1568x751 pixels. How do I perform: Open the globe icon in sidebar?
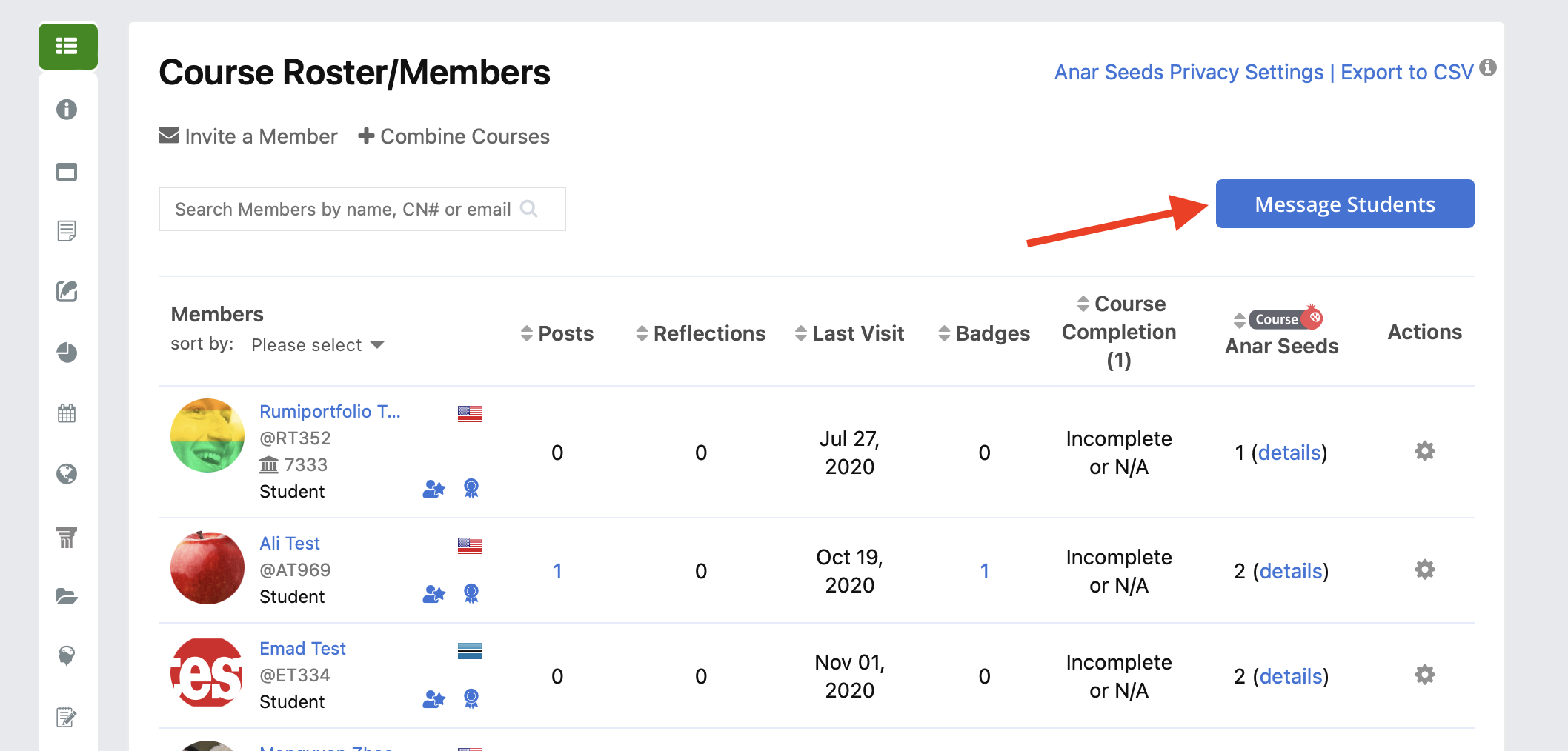(x=67, y=474)
